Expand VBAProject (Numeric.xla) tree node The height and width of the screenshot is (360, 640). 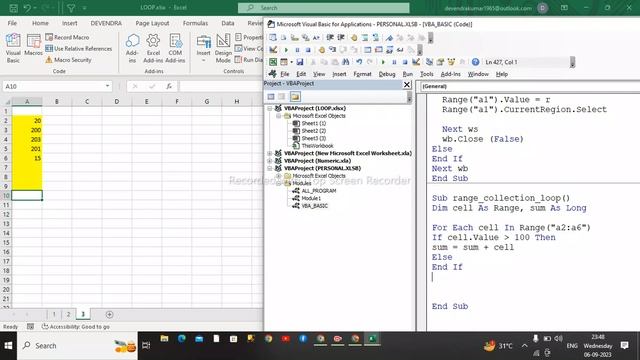pyautogui.click(x=270, y=161)
